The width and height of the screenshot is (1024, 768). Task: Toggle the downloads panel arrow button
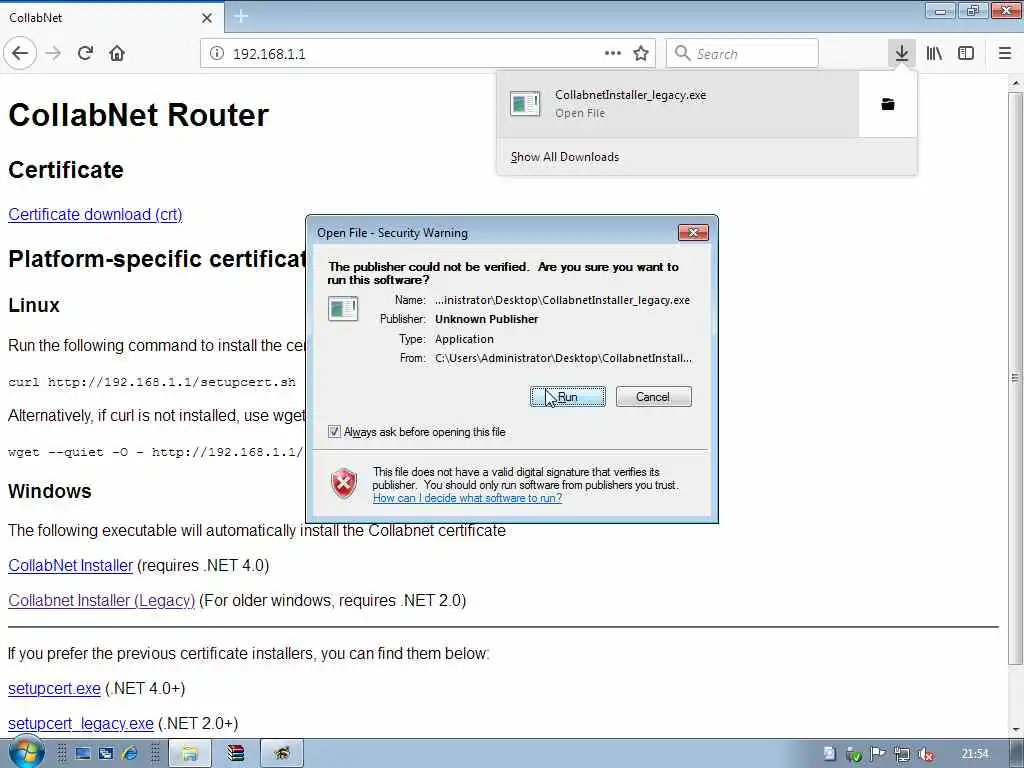tap(902, 54)
